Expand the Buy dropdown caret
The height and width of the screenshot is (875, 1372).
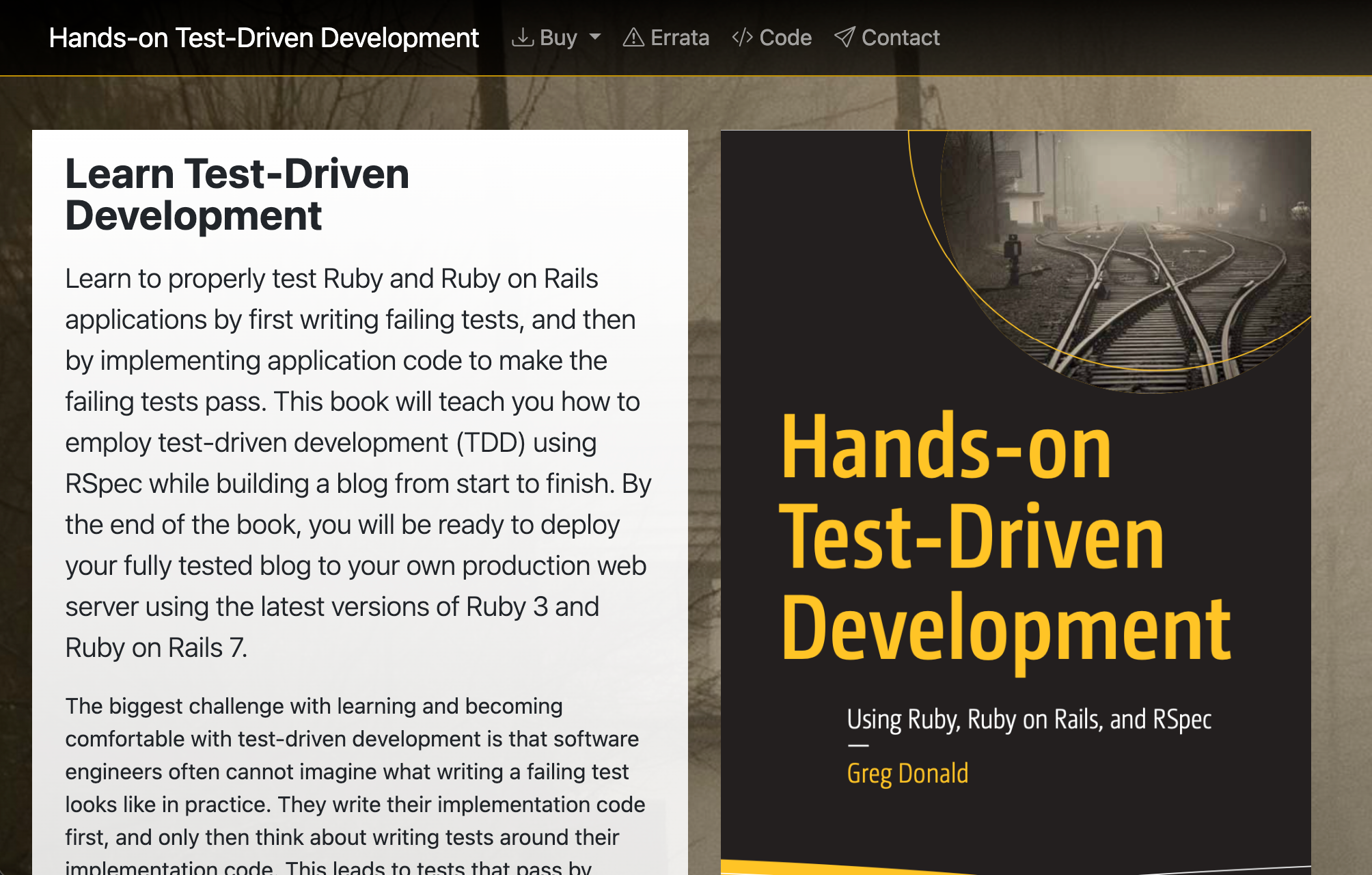tap(595, 37)
